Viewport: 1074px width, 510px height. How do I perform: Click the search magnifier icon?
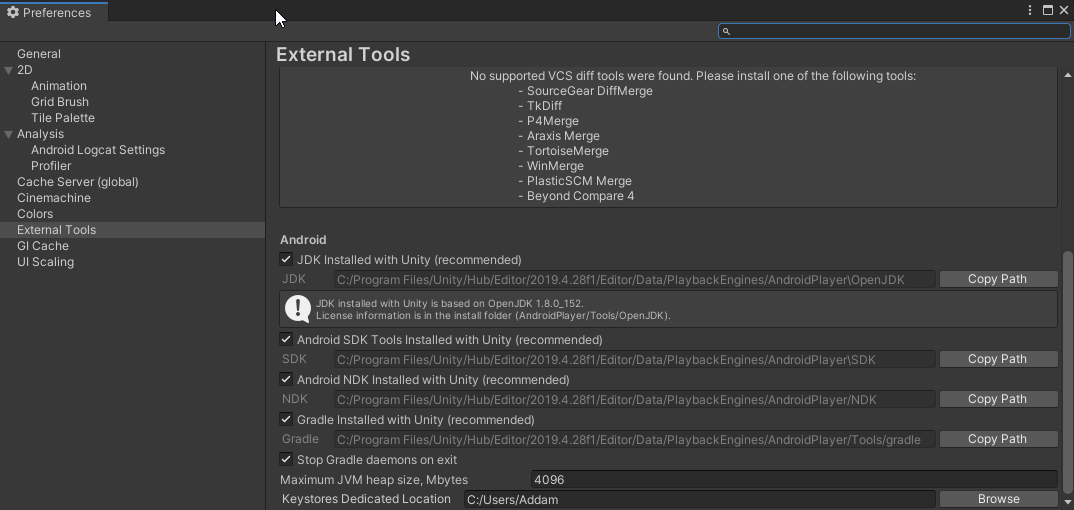tap(727, 31)
